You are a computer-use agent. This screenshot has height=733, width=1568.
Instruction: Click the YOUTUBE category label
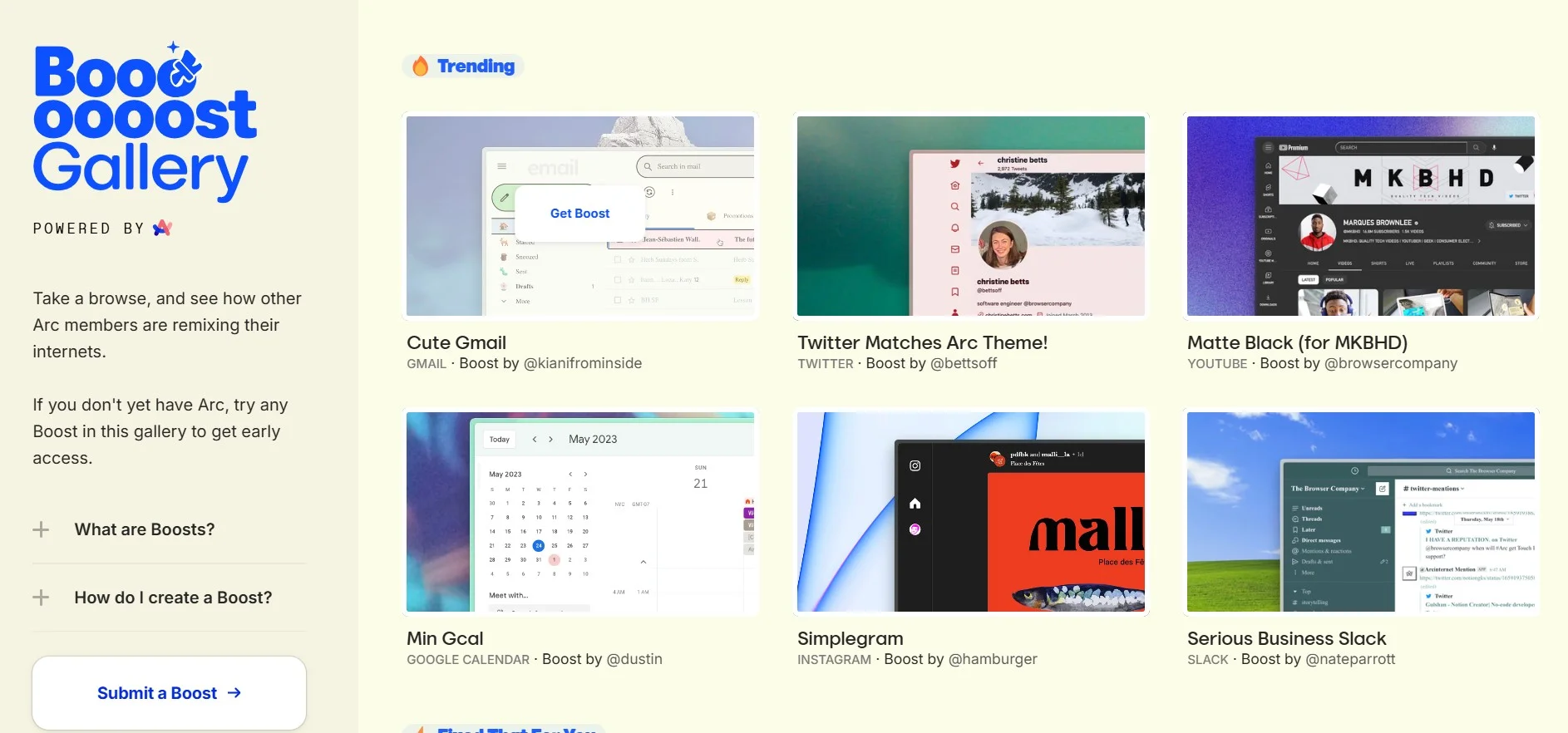pyautogui.click(x=1217, y=364)
